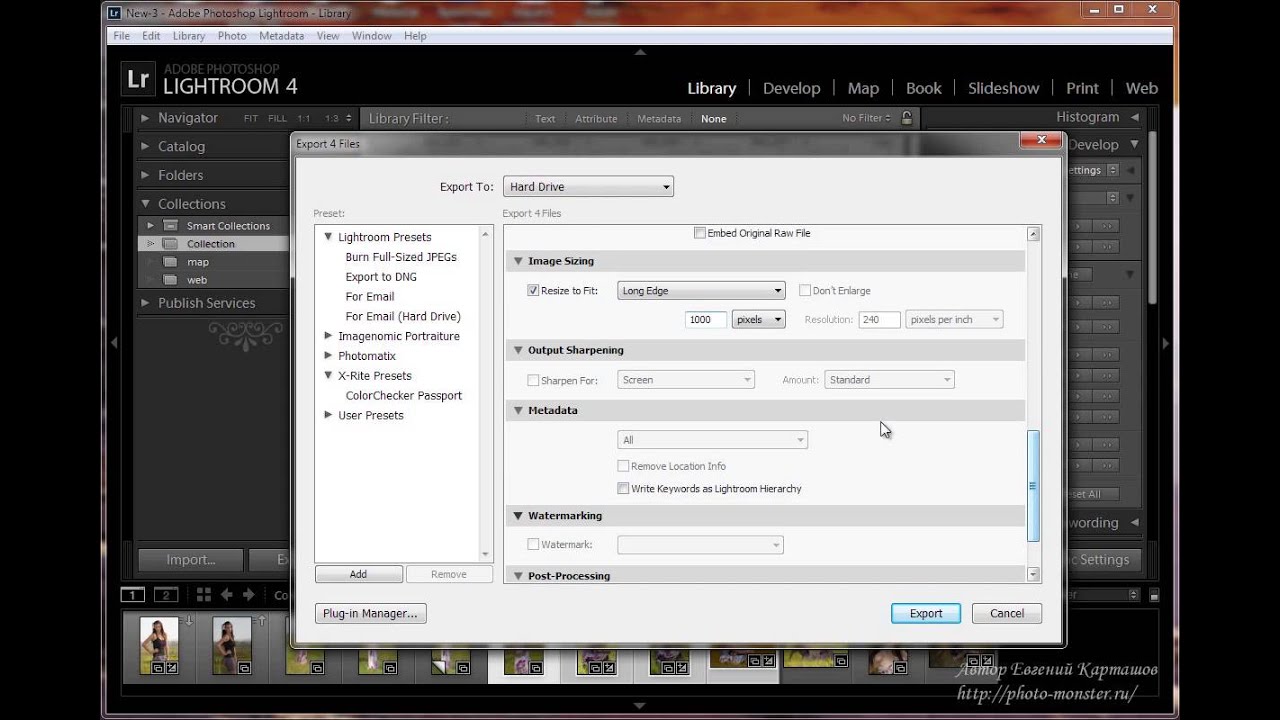Collapse the Lightroom Presets group
1280x720 pixels.
coord(328,237)
